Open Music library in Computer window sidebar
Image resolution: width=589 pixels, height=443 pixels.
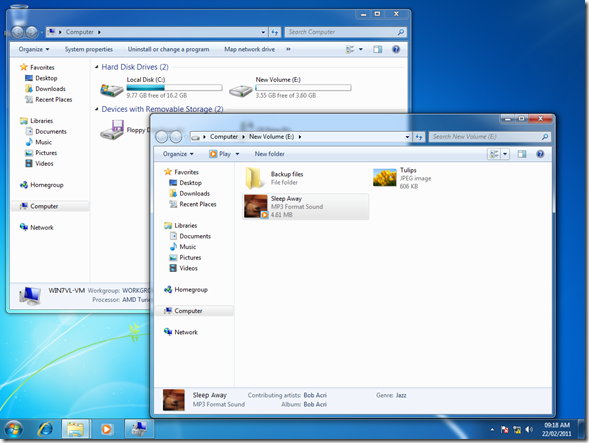point(38,142)
